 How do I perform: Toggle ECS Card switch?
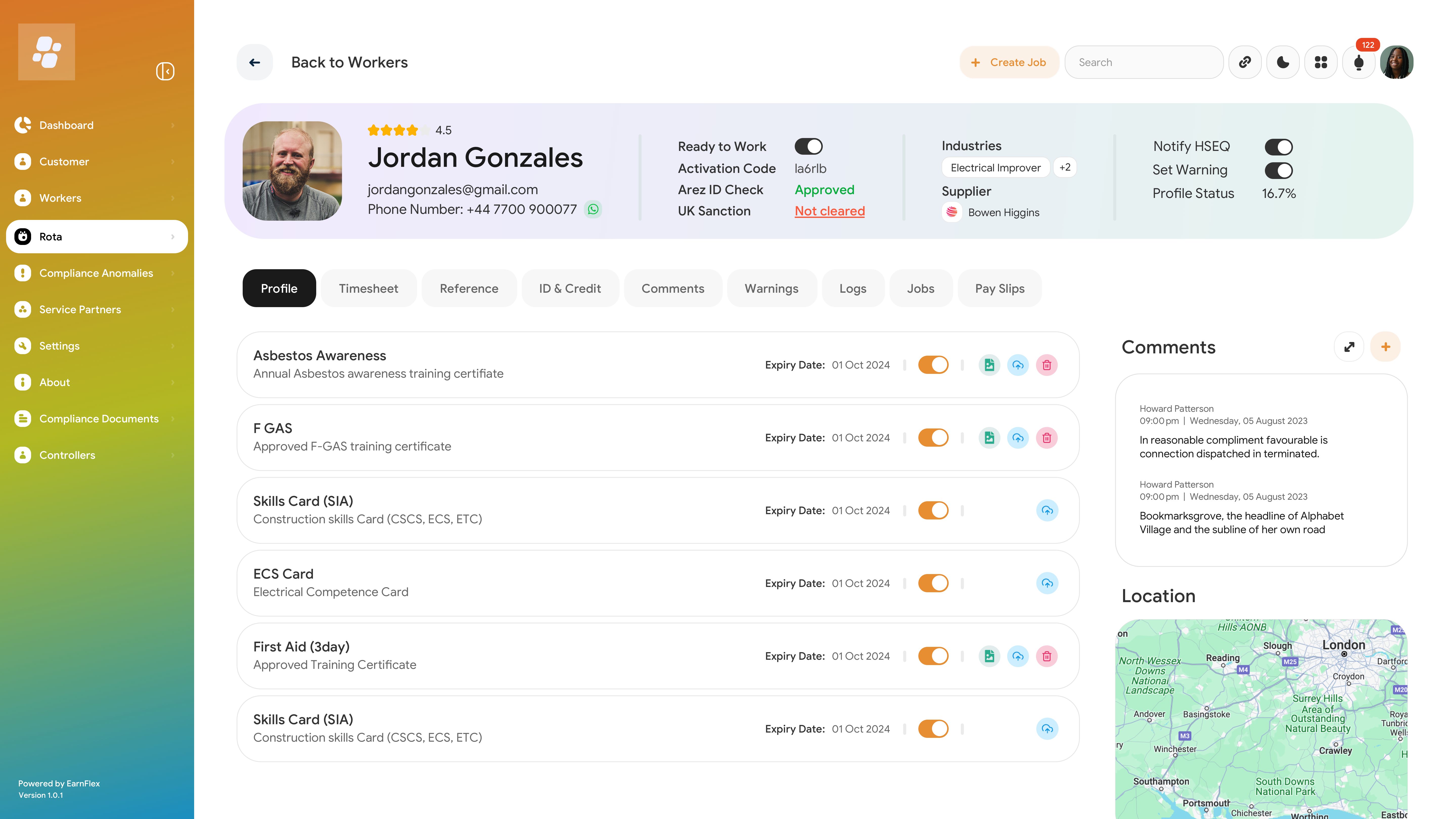pyautogui.click(x=933, y=583)
